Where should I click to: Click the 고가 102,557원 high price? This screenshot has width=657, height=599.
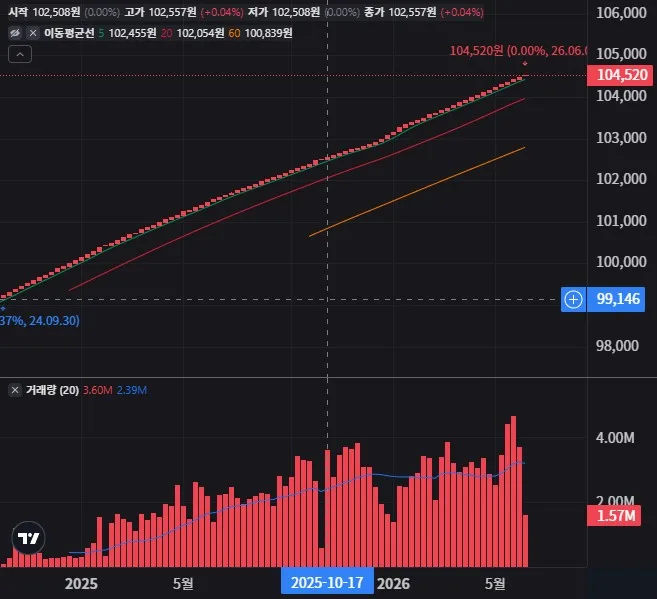coord(160,12)
